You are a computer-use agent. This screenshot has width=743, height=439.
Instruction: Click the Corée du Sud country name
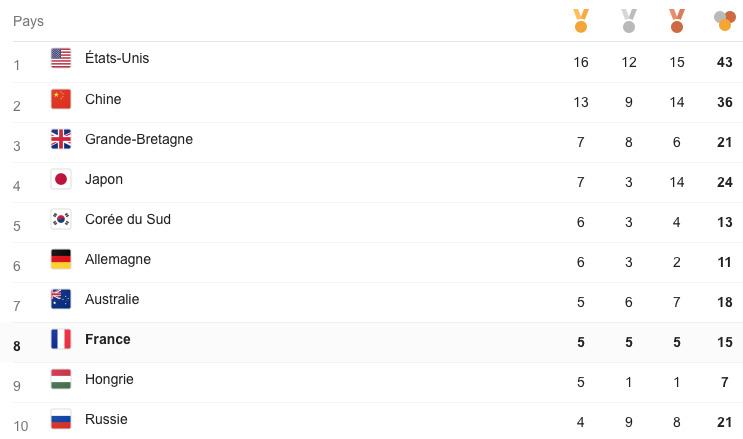click(128, 219)
